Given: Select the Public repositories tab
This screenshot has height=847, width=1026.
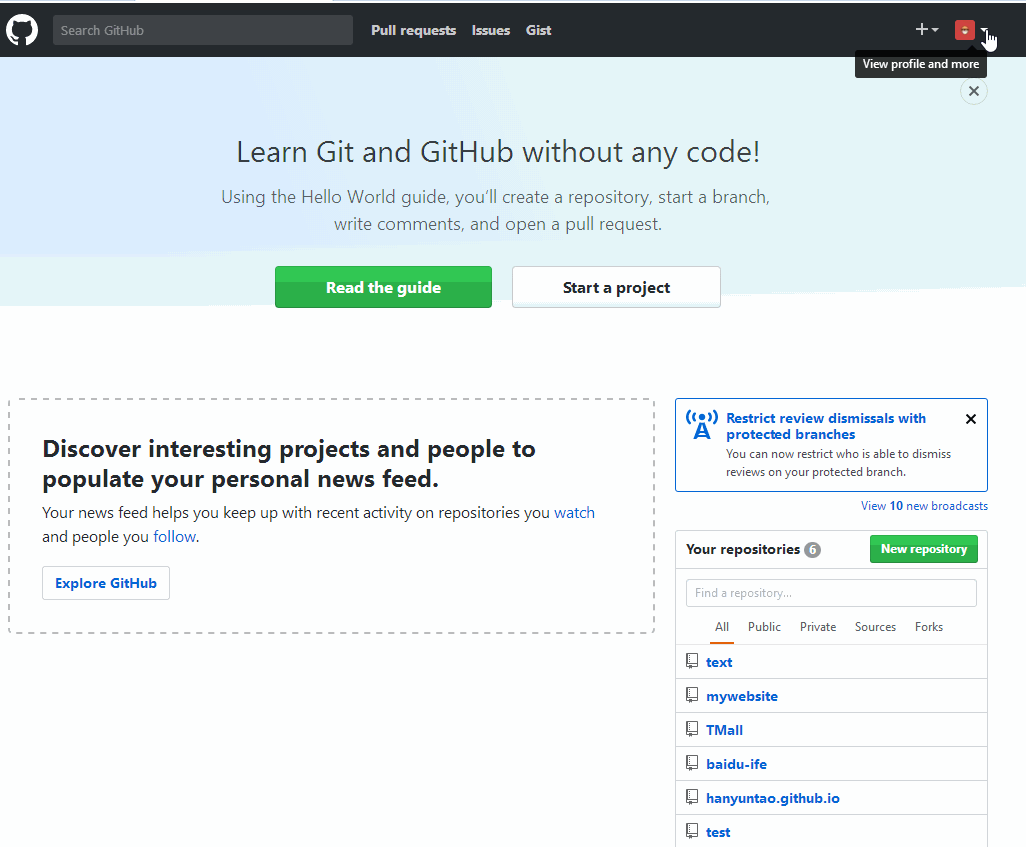Looking at the screenshot, I should coord(764,627).
